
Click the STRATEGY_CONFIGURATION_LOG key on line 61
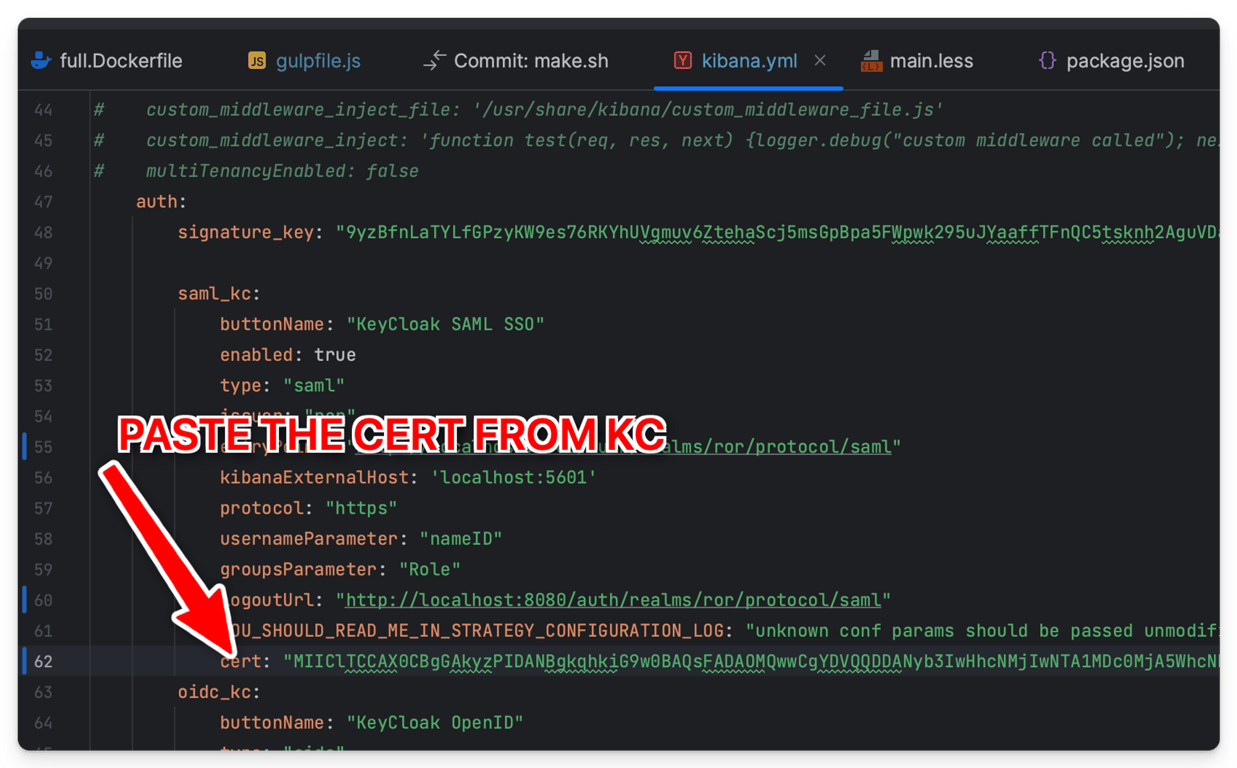pyautogui.click(x=476, y=630)
